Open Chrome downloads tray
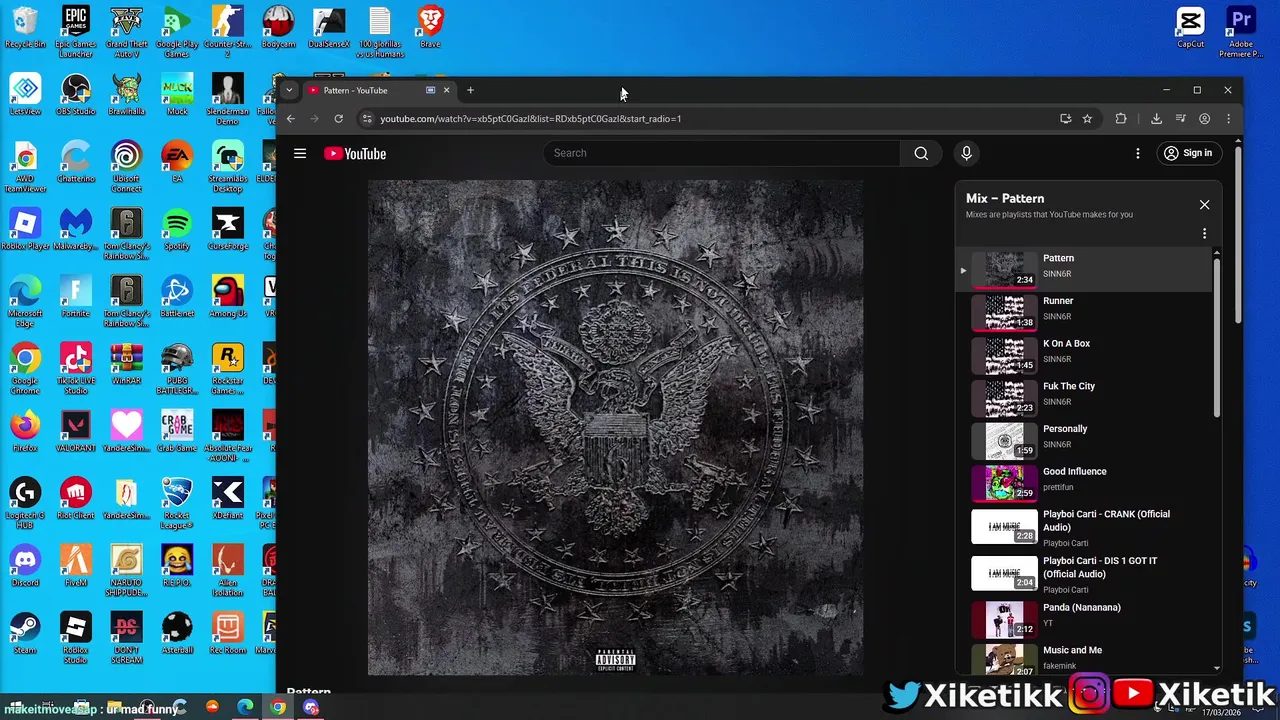Screen dimensions: 1280x720 (x=1156, y=119)
